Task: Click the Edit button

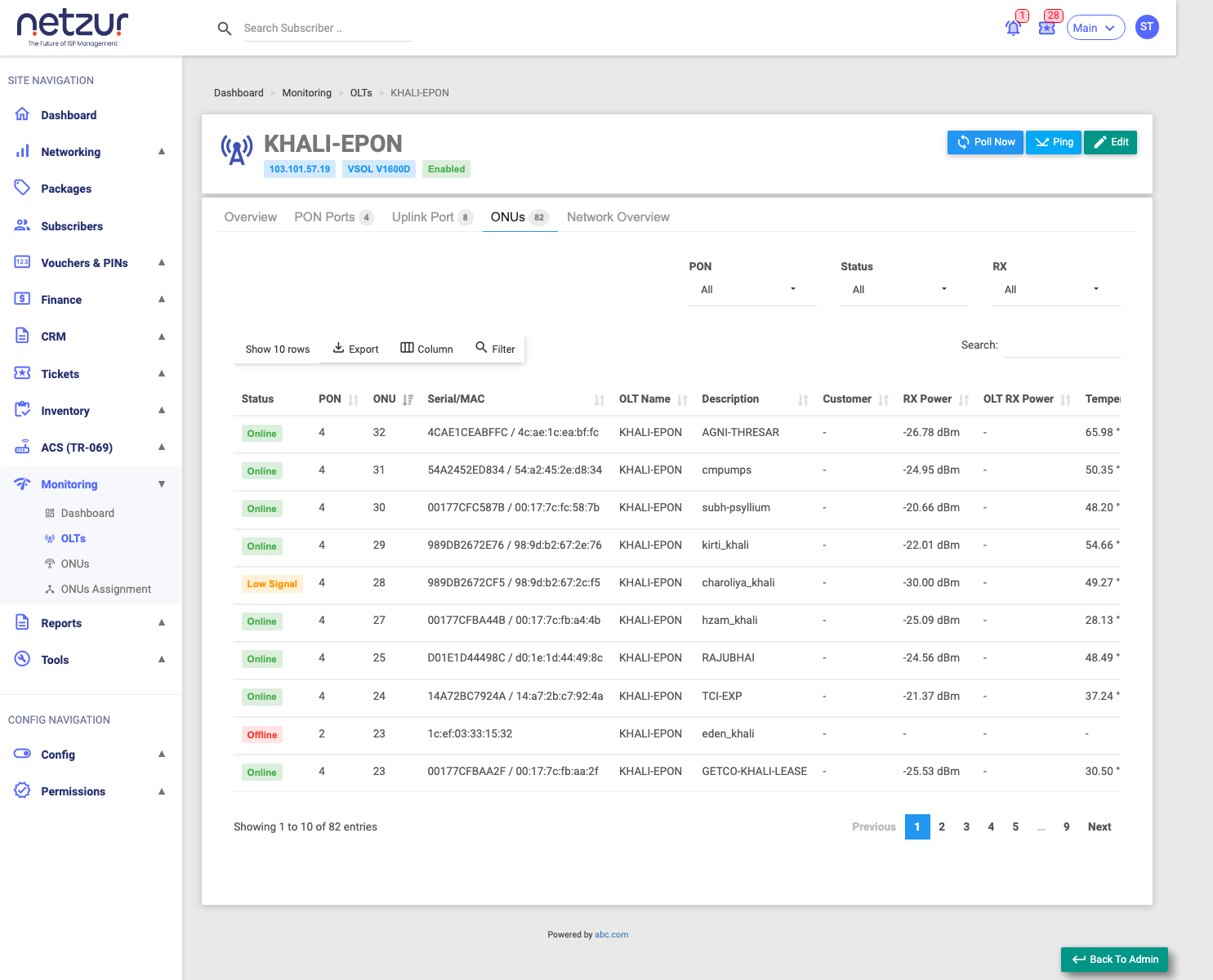Action: click(1110, 142)
